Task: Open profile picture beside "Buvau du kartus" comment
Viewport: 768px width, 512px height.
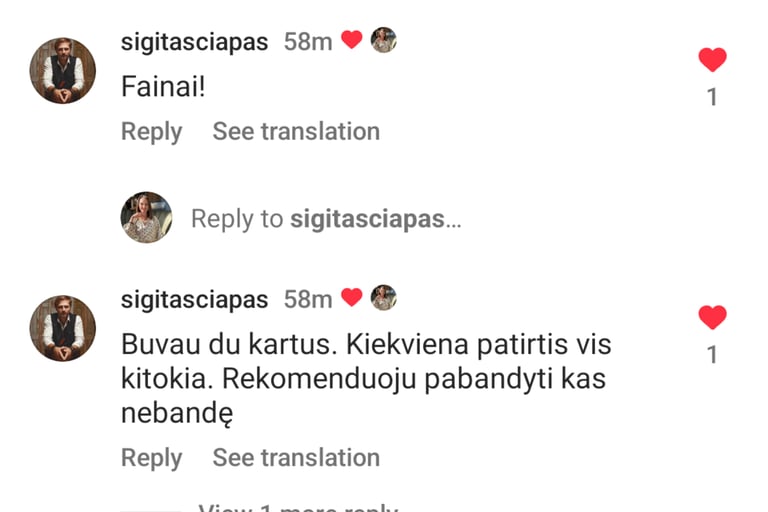Action: click(63, 328)
